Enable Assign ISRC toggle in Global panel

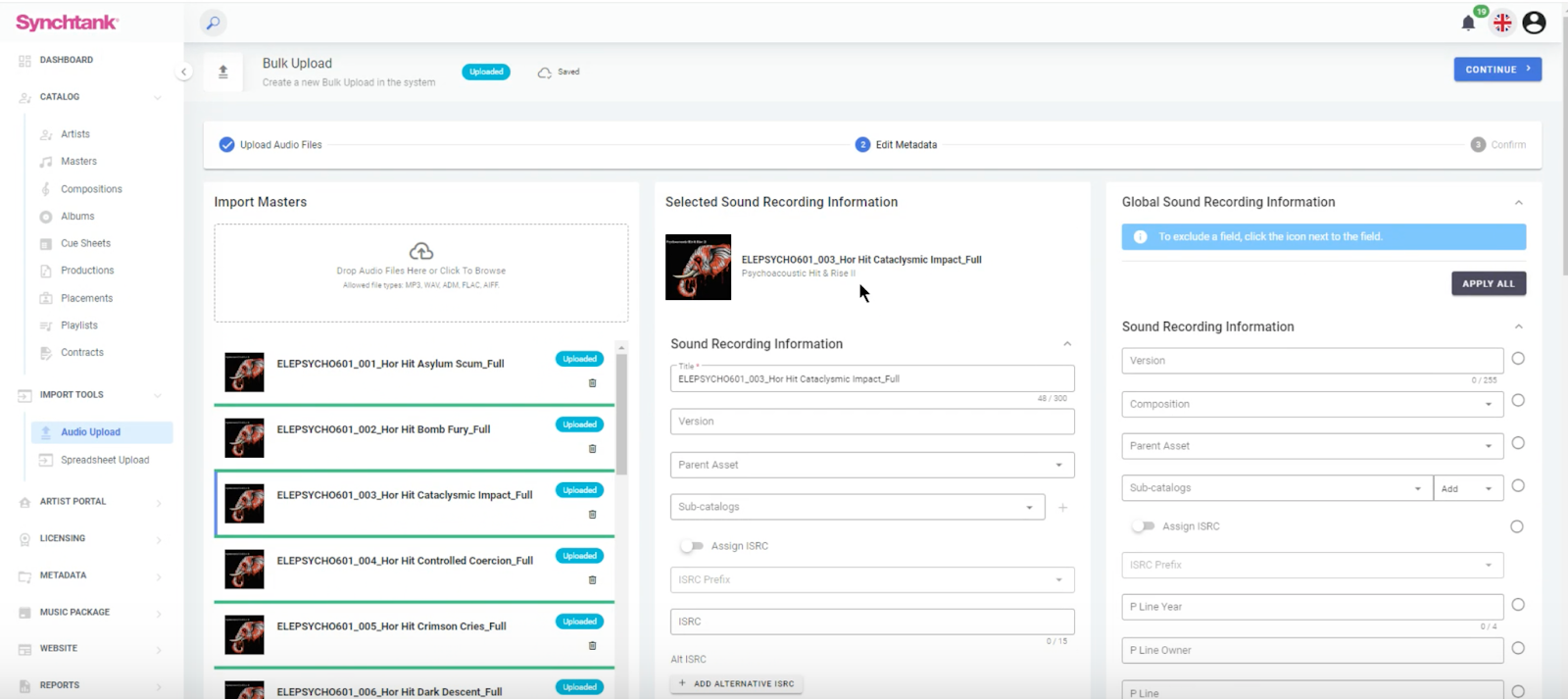[x=1143, y=526]
